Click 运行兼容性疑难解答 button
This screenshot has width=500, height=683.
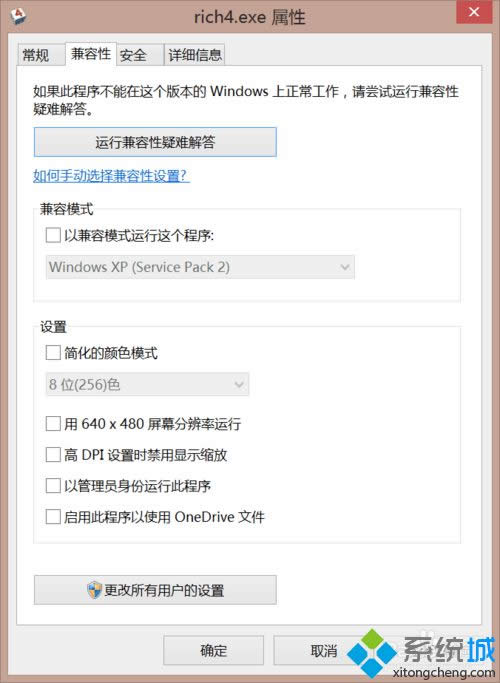(x=155, y=142)
